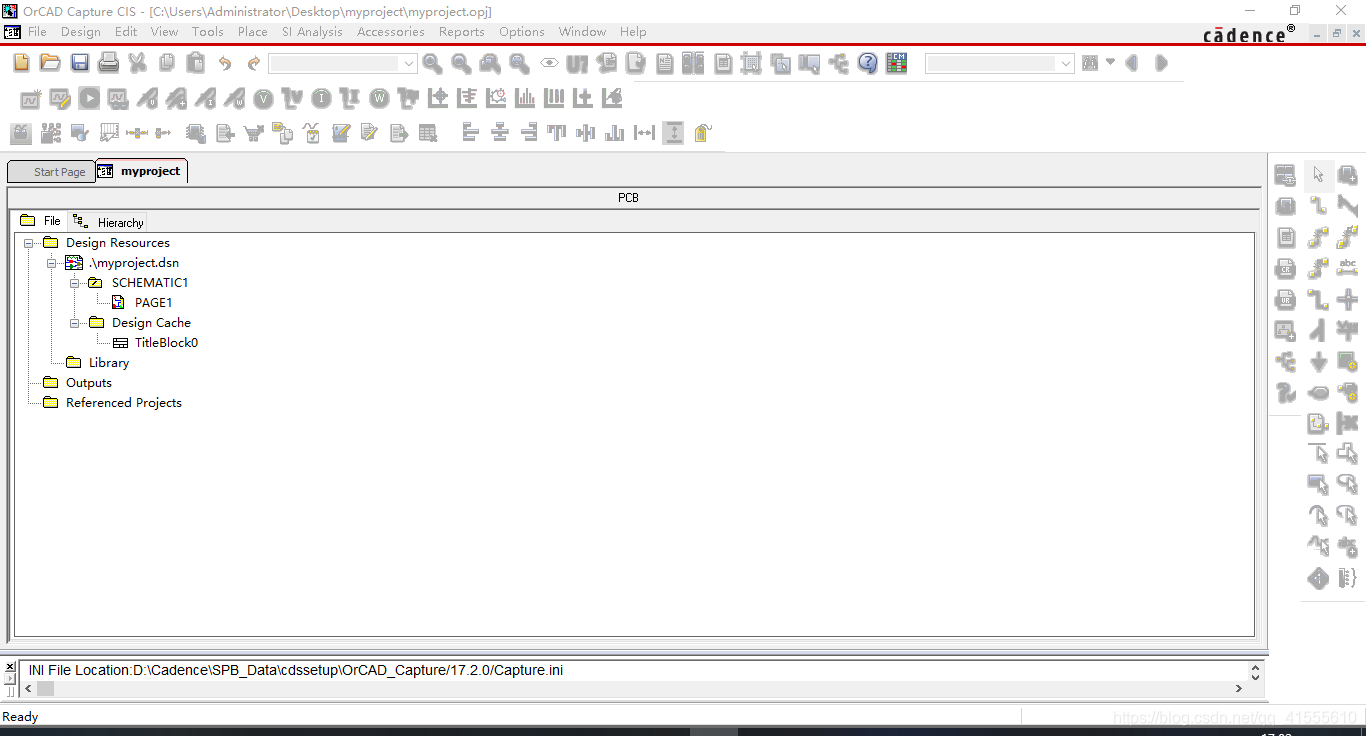This screenshot has width=1366, height=736.
Task: Collapse the SCHEMATIC1 folder node
Action: pyautogui.click(x=75, y=283)
